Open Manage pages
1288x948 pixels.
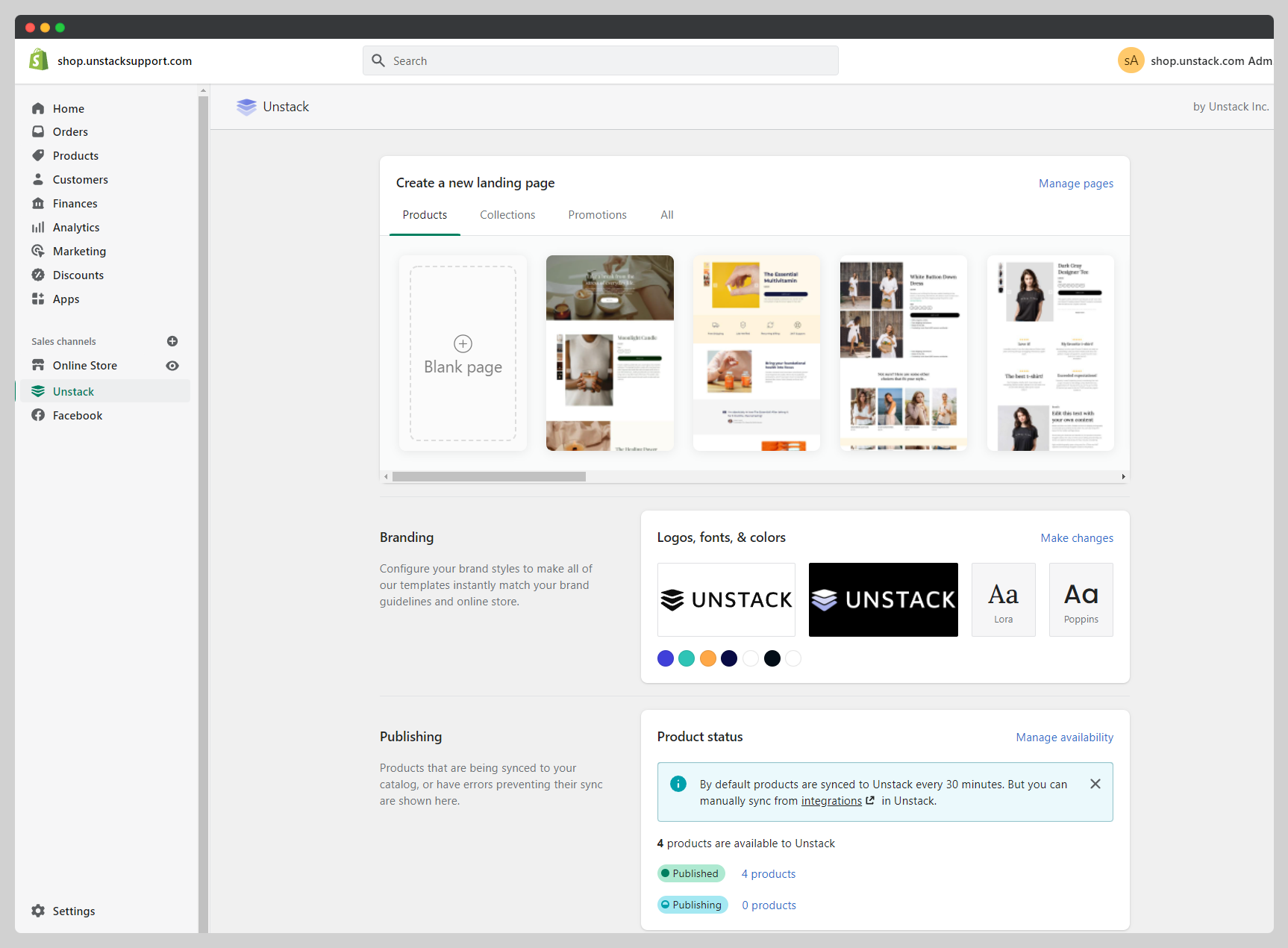click(x=1075, y=183)
